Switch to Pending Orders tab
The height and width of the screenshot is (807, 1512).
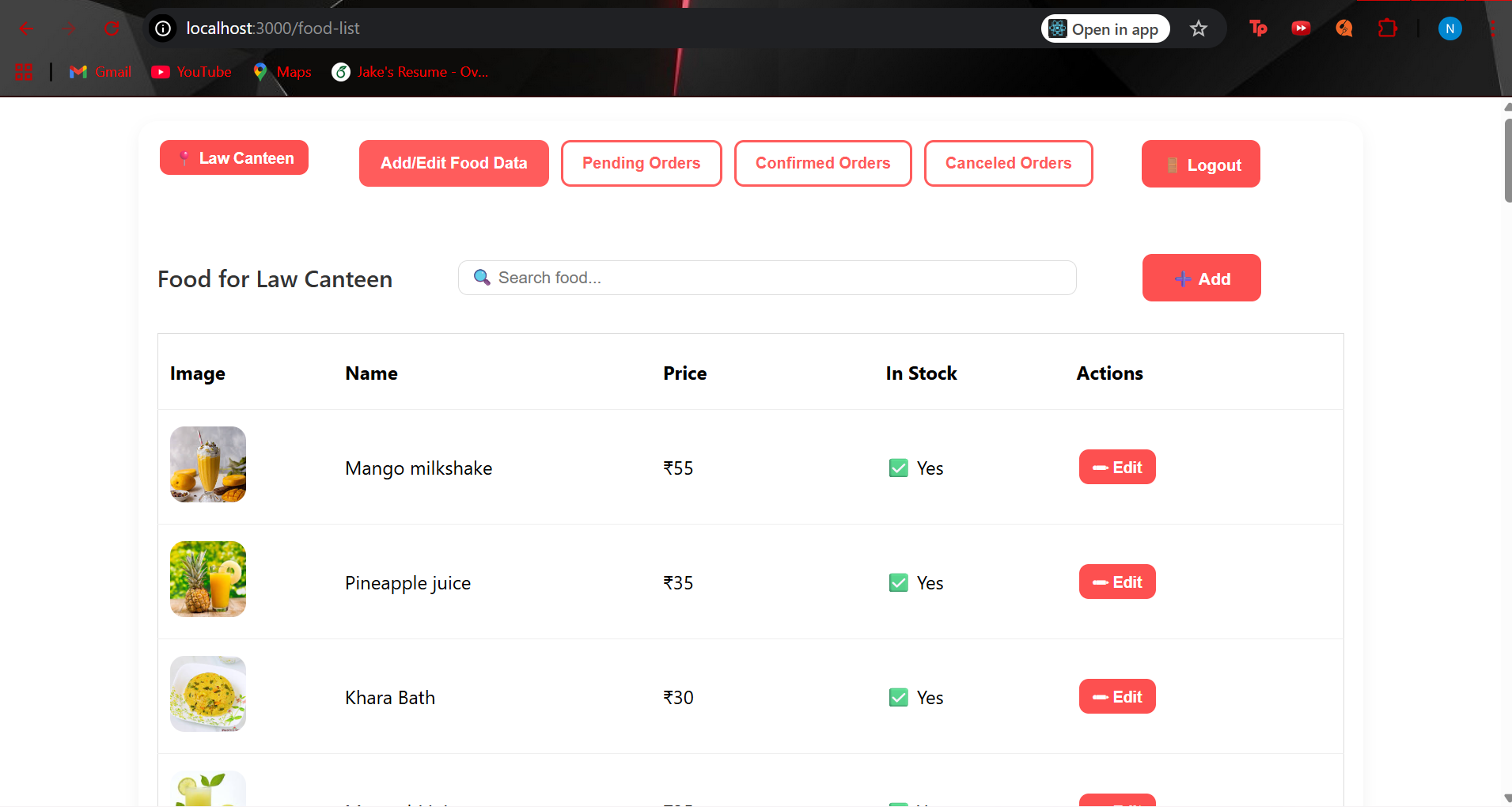pos(642,163)
